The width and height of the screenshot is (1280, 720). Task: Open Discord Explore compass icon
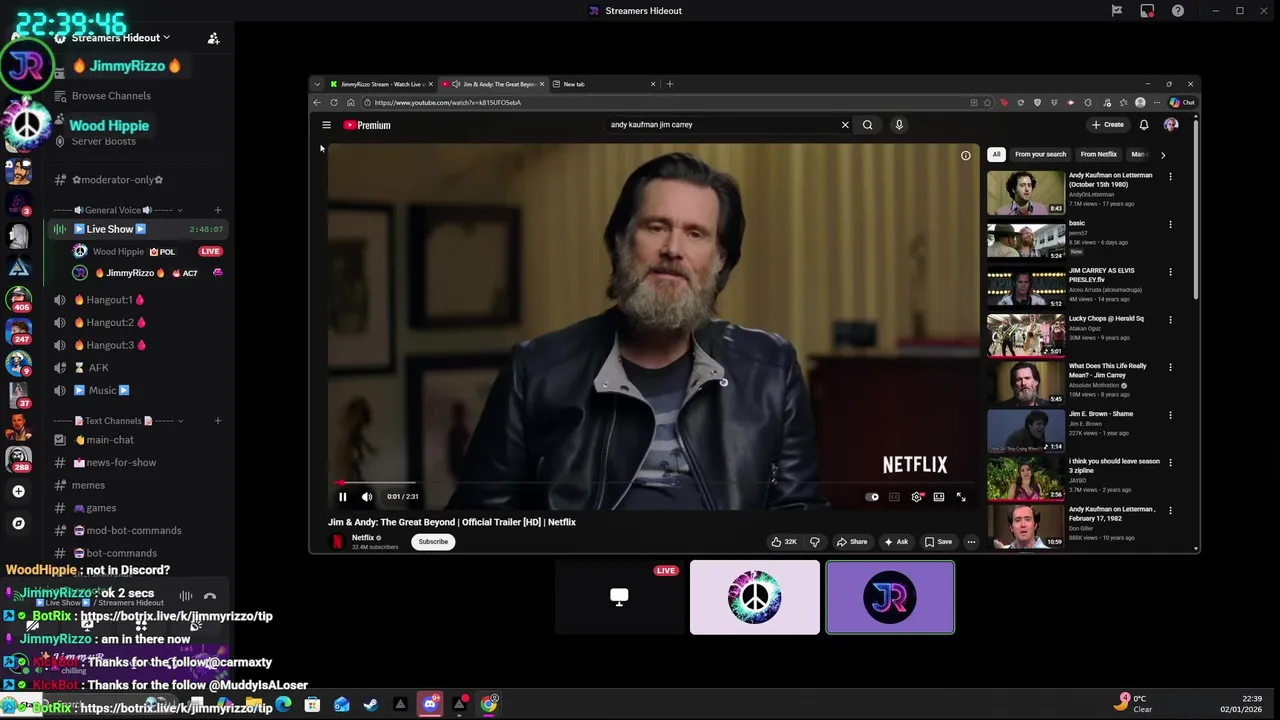pyautogui.click(x=18, y=523)
